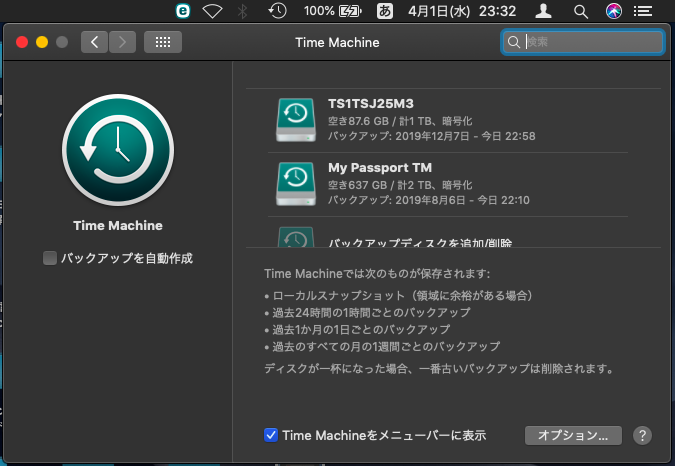Open the help question mark button
Screen dimensions: 675x466
tap(643, 435)
